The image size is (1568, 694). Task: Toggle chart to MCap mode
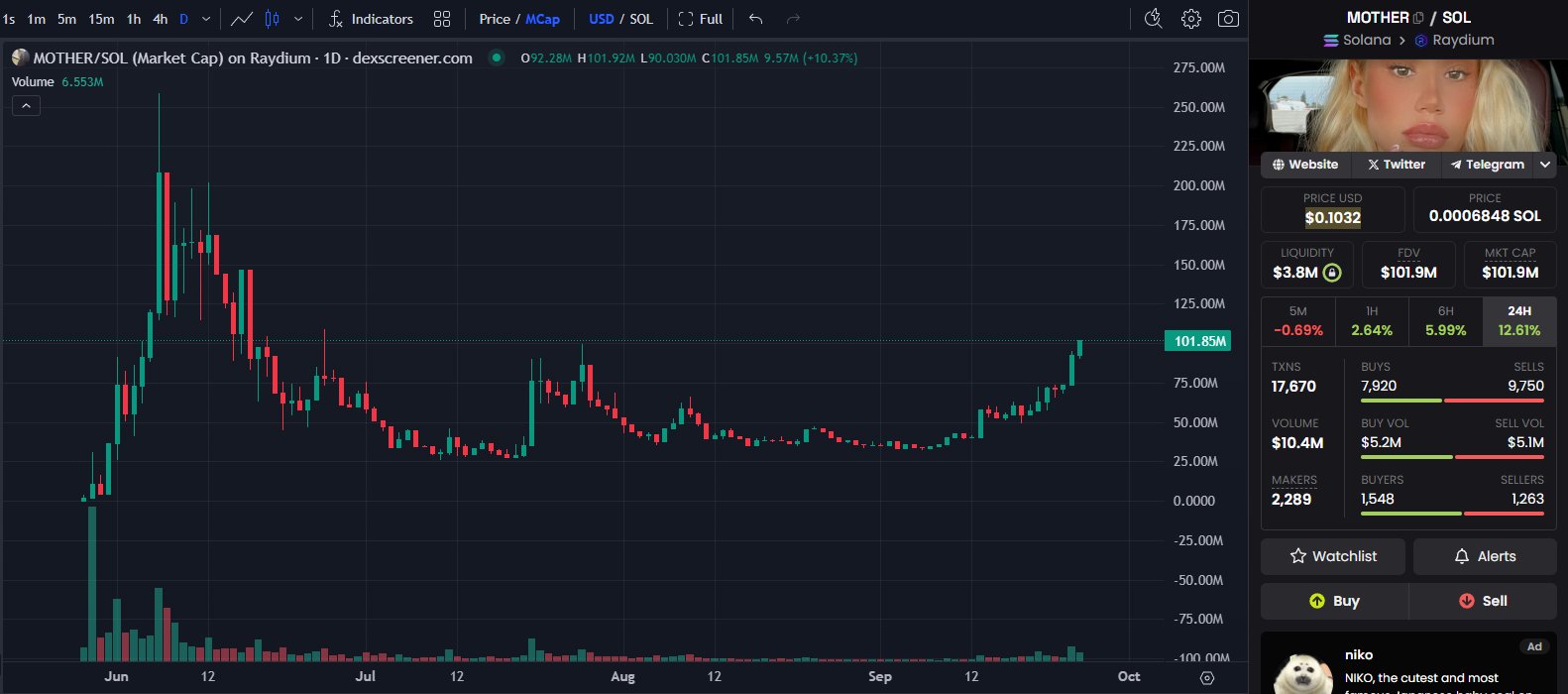542,19
